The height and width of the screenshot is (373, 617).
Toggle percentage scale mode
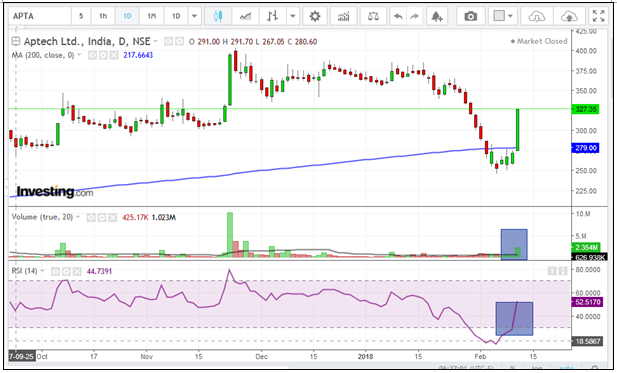click(x=513, y=367)
